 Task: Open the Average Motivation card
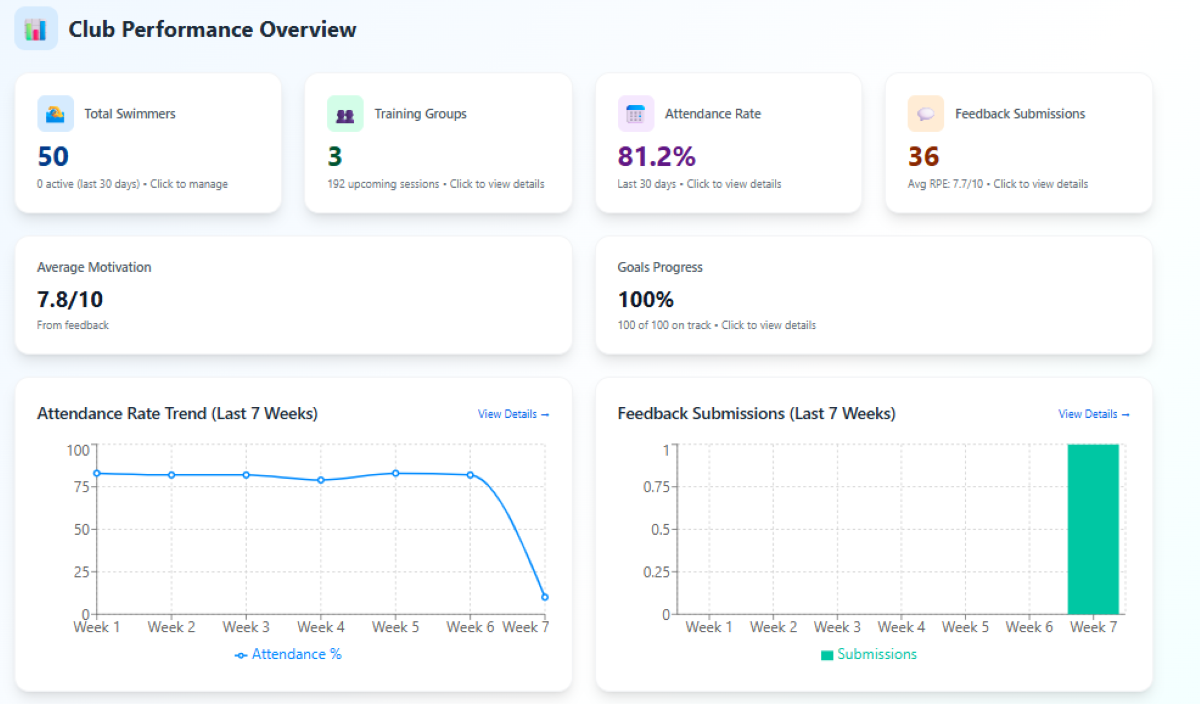click(293, 295)
